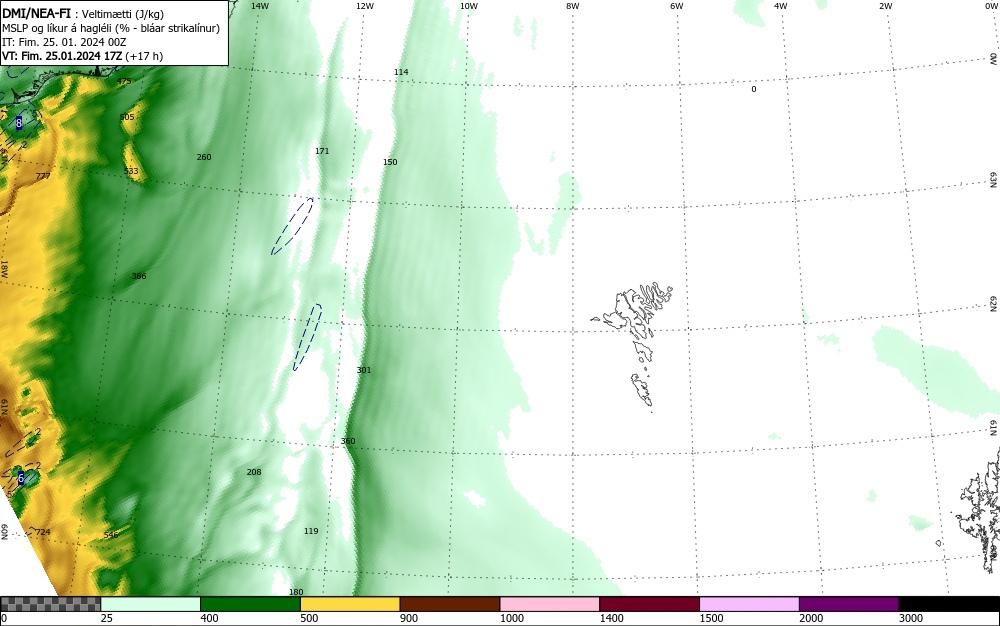Click the map value '119'
The height and width of the screenshot is (626, 1000).
[x=311, y=531]
